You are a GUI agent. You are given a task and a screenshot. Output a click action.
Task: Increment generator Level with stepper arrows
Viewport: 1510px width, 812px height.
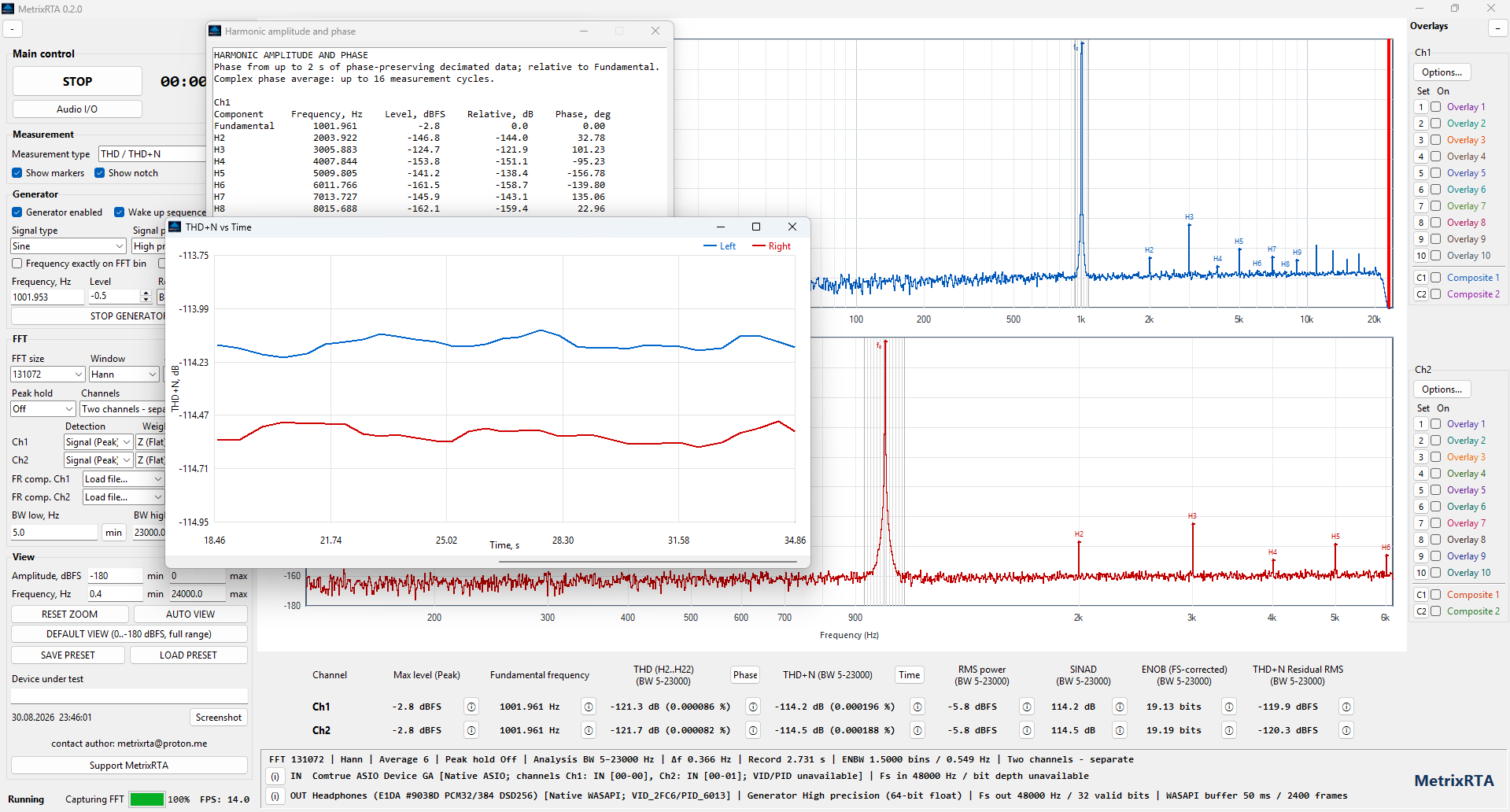click(x=146, y=293)
